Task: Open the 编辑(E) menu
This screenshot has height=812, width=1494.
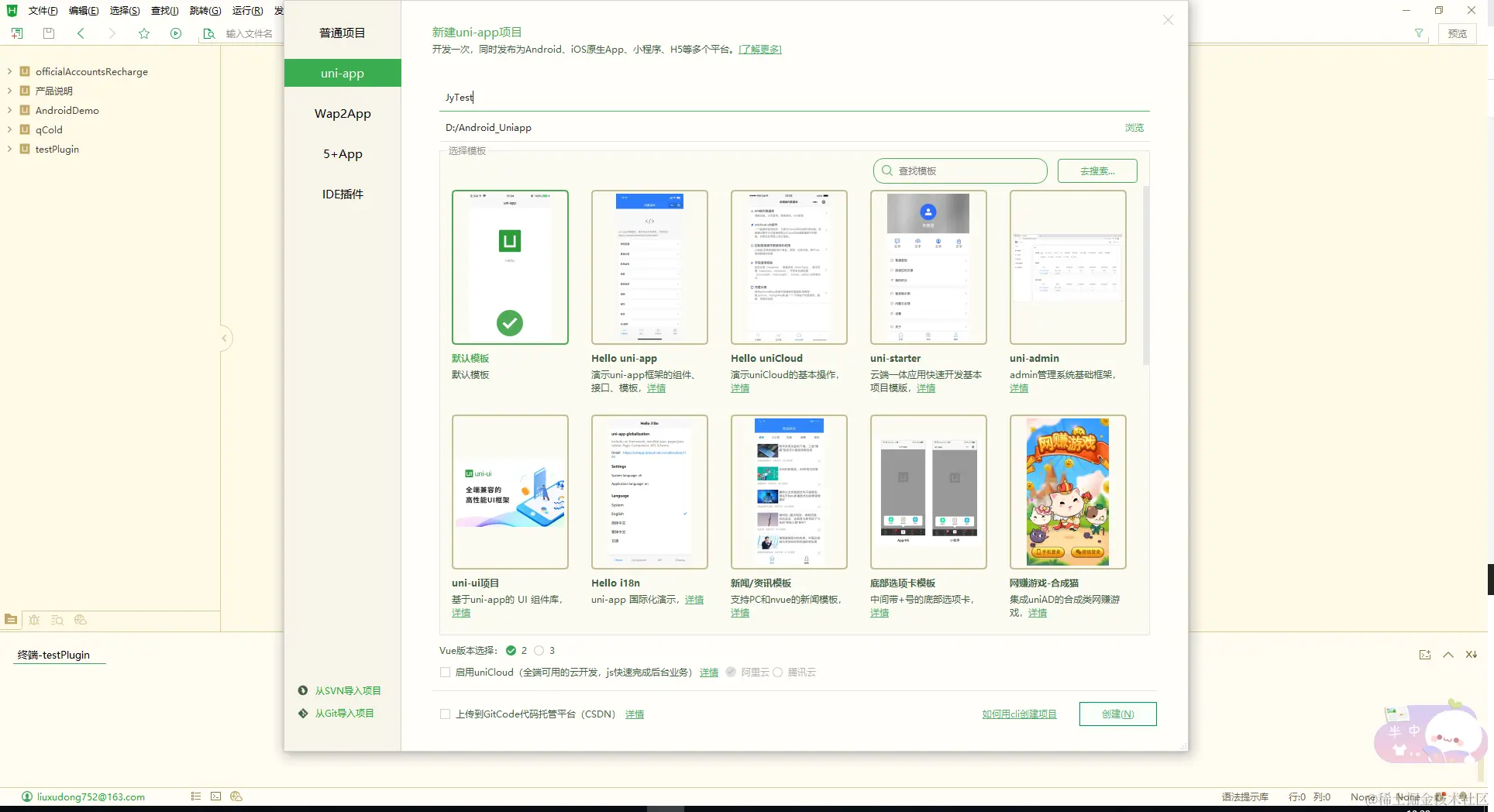Action: coord(84,10)
